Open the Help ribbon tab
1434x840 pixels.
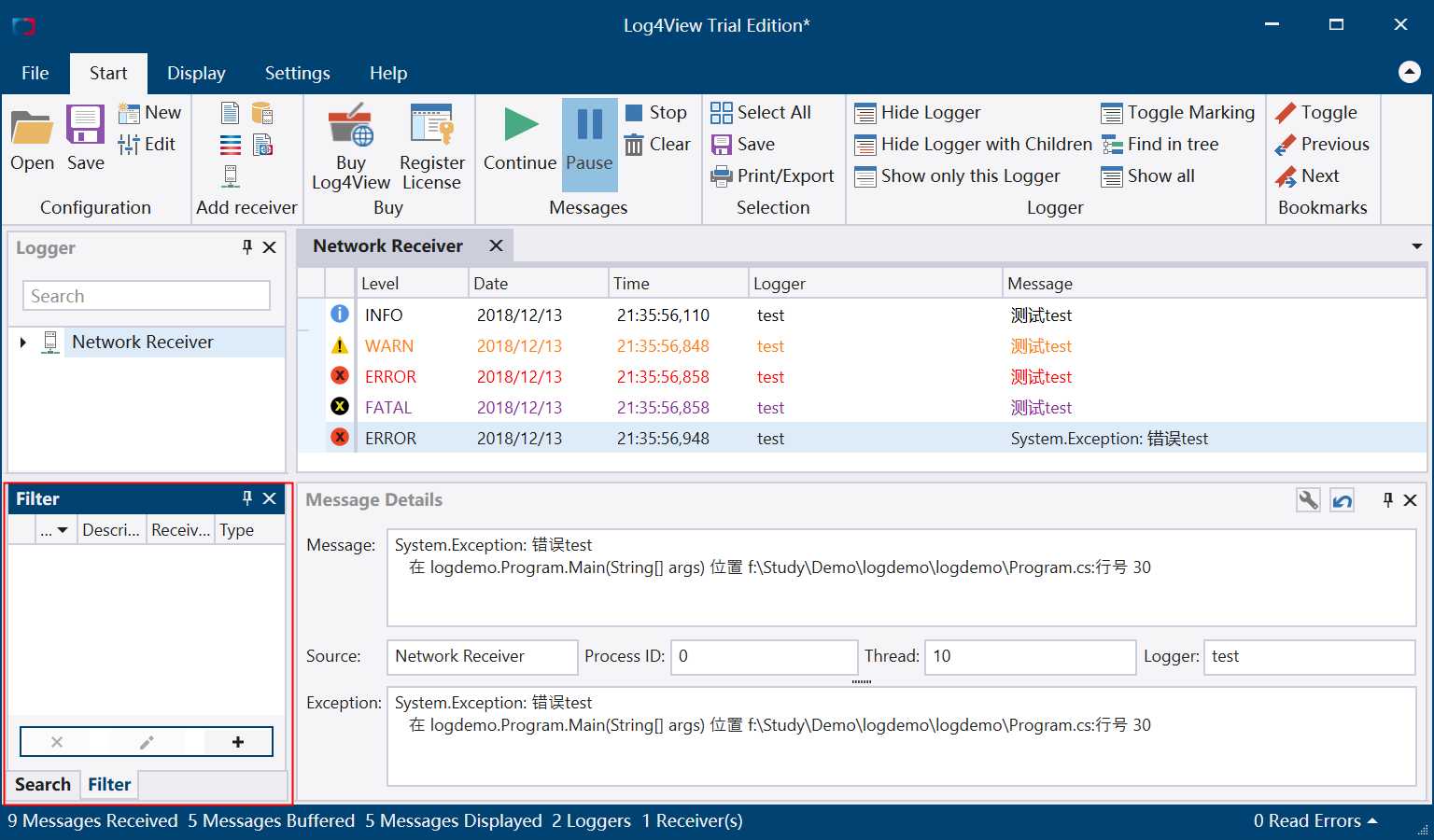click(x=388, y=73)
